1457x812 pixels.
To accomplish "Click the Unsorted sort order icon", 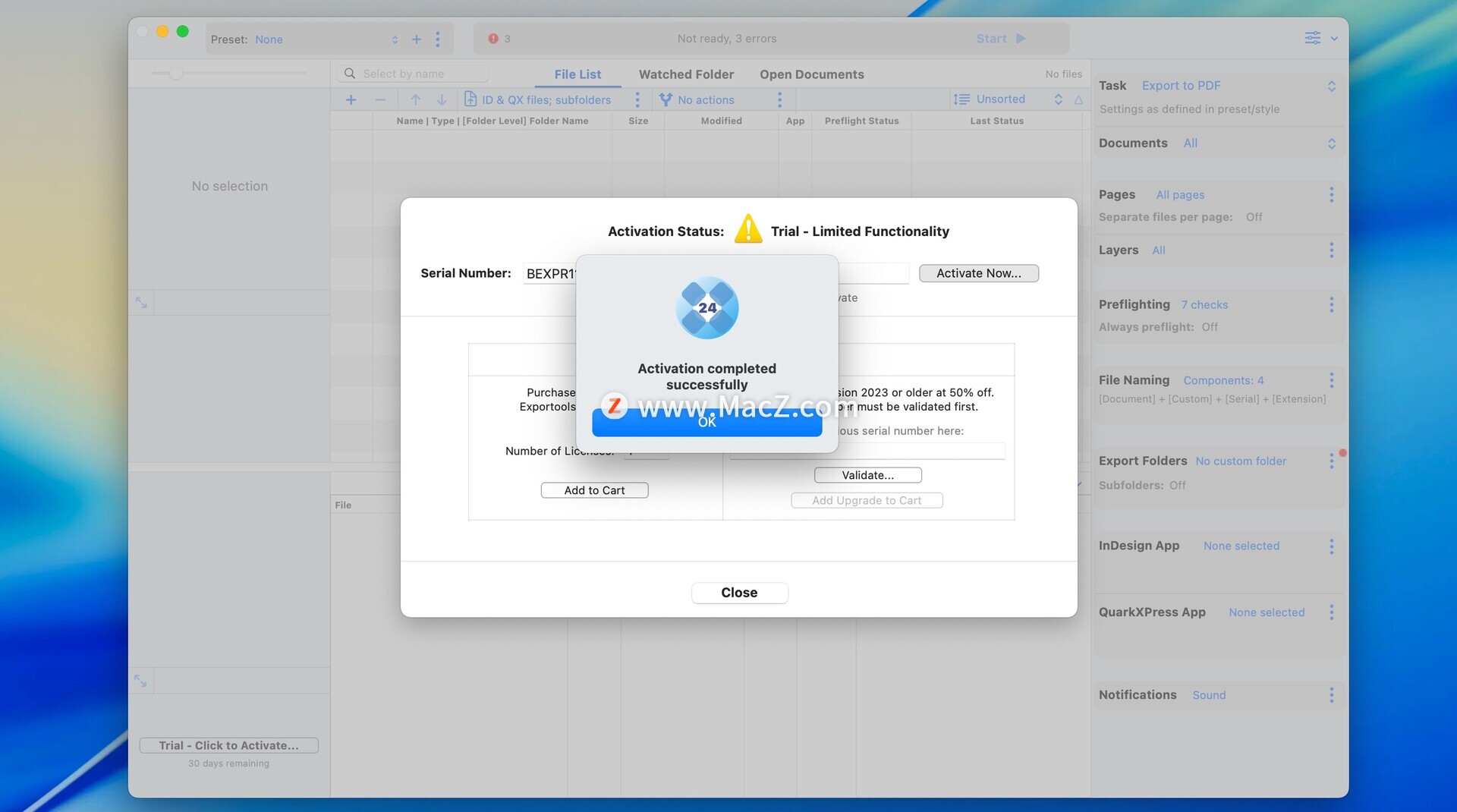I will pos(961,99).
